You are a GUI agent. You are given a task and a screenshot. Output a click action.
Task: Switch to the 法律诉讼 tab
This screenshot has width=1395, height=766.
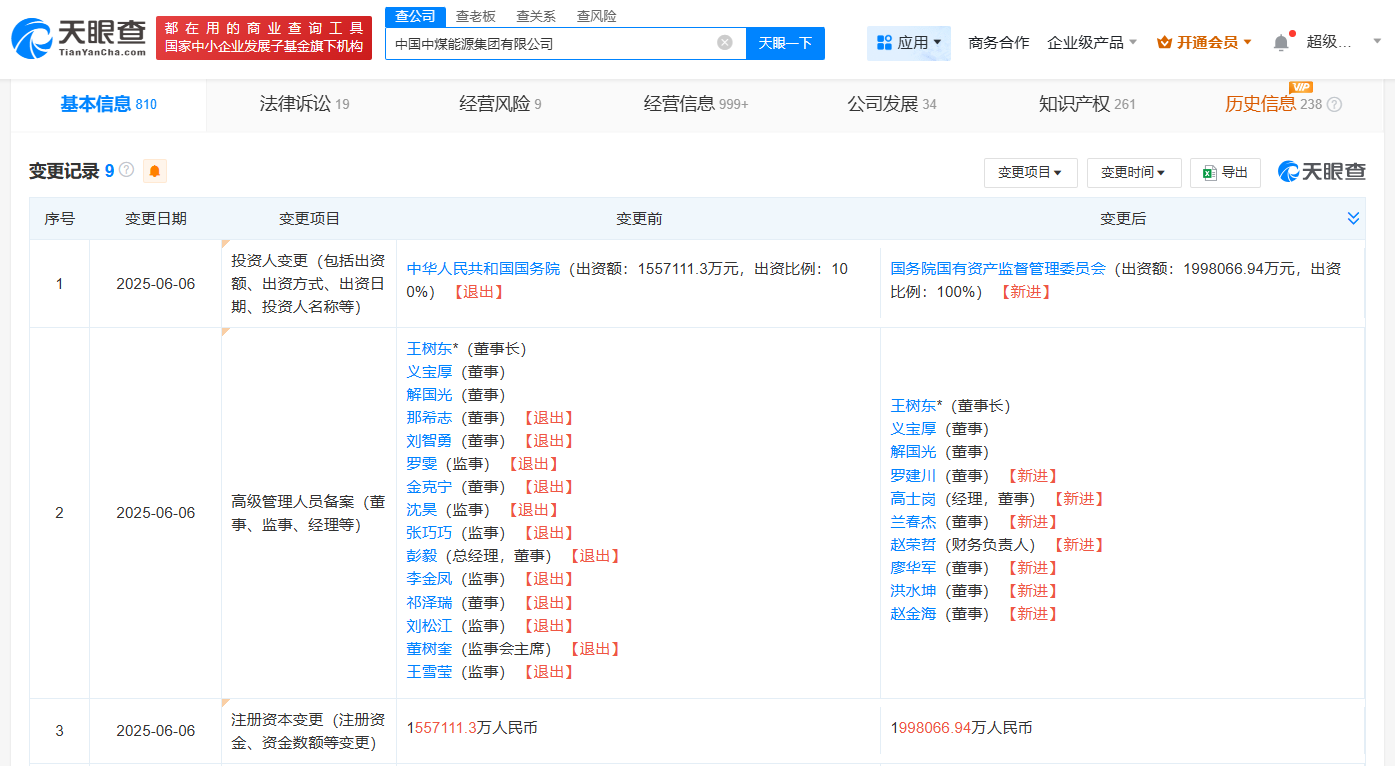click(x=304, y=104)
